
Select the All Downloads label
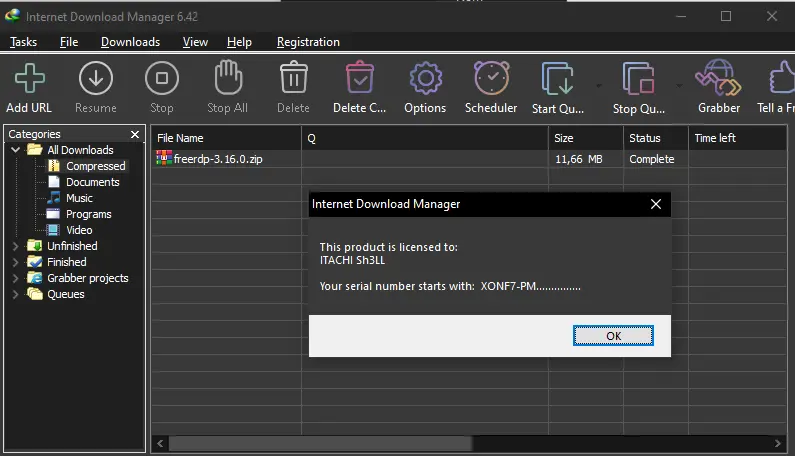pyautogui.click(x=80, y=150)
